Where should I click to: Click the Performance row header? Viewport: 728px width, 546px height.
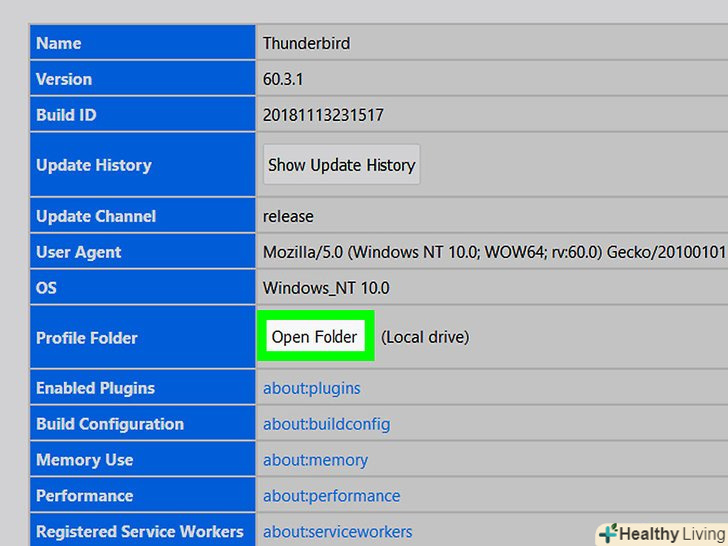143,495
